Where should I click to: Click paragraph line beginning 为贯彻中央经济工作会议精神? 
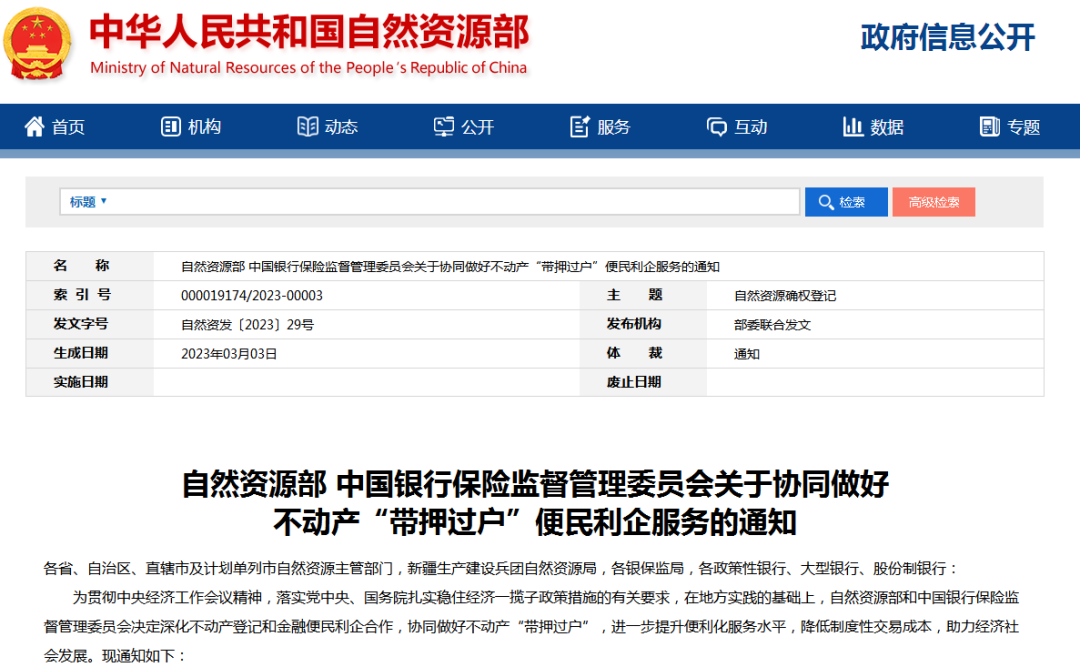[546, 597]
